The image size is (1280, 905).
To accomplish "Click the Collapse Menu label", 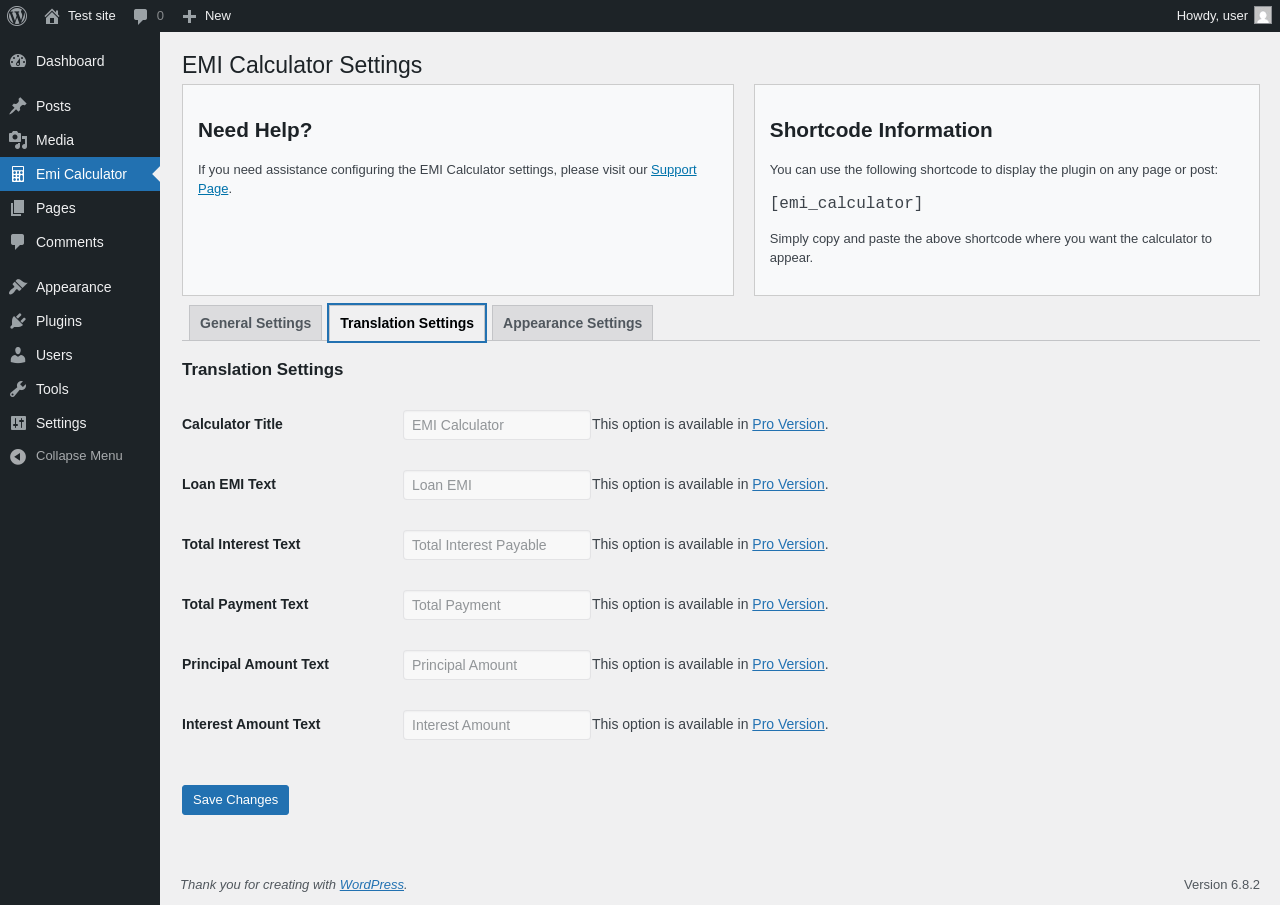I will [x=79, y=456].
